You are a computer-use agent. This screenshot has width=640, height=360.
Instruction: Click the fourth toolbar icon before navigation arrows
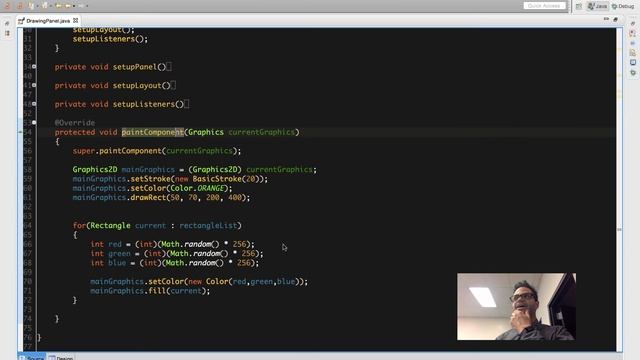coord(44,6)
